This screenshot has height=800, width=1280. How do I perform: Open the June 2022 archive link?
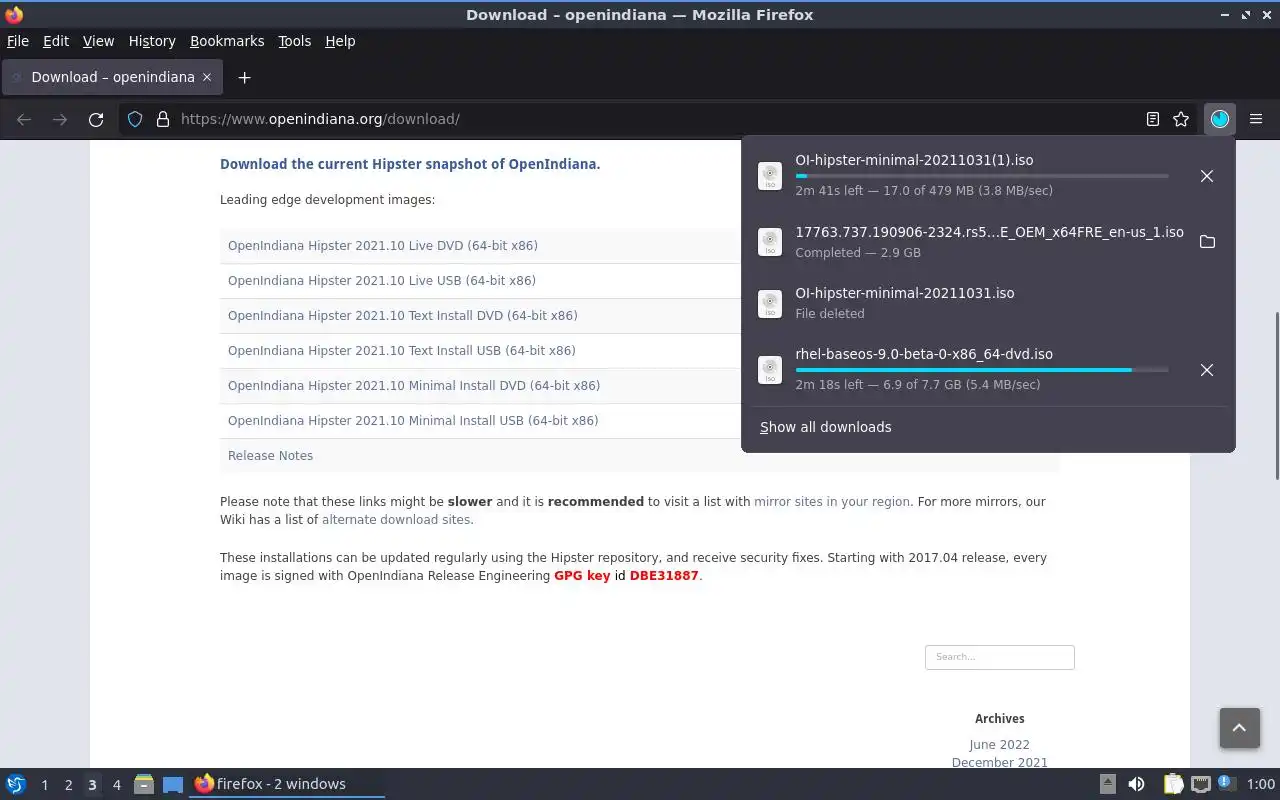(x=999, y=745)
